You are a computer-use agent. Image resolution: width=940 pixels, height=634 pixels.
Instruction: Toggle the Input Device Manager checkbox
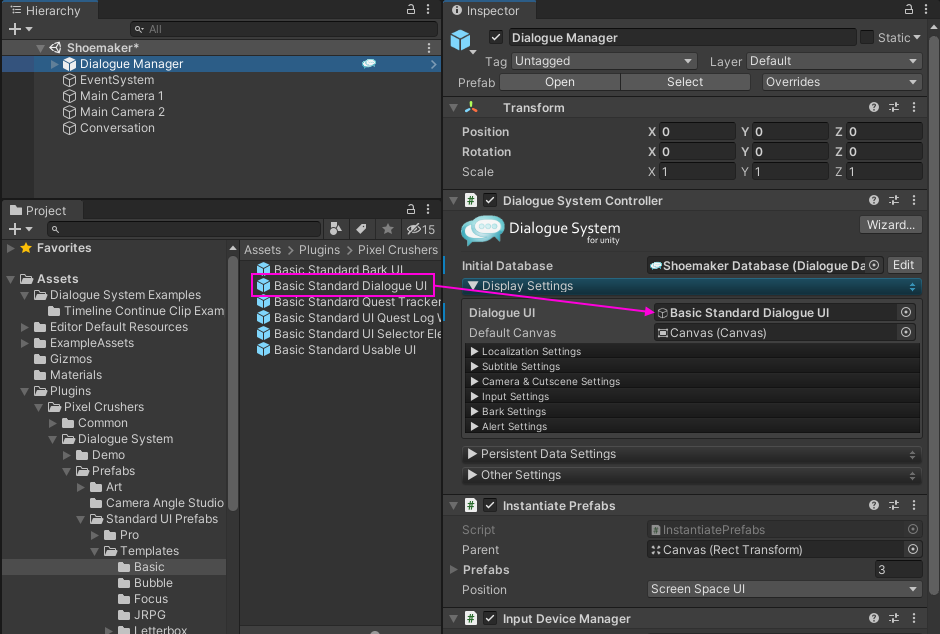(490, 618)
